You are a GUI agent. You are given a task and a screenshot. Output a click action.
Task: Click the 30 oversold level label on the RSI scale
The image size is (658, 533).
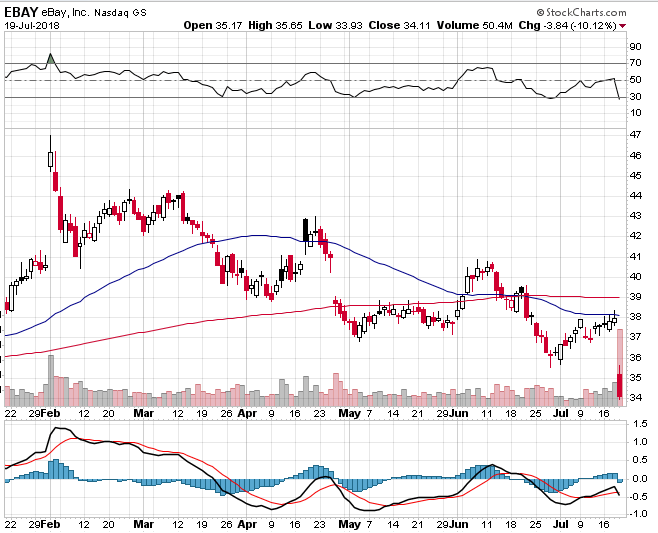click(x=635, y=97)
